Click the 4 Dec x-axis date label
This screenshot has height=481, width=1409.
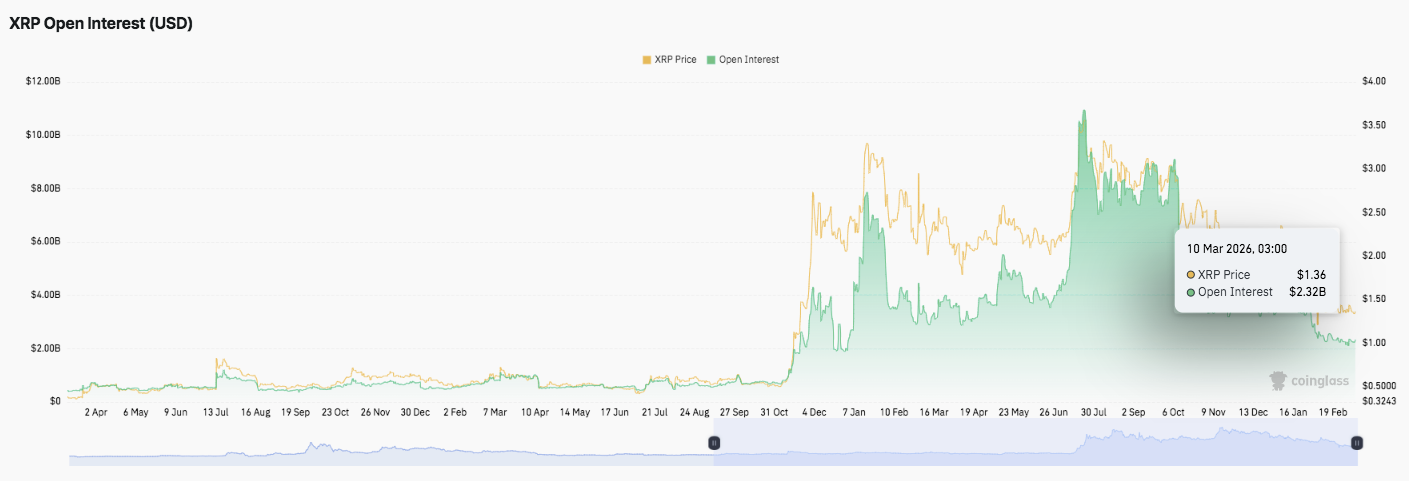812,411
